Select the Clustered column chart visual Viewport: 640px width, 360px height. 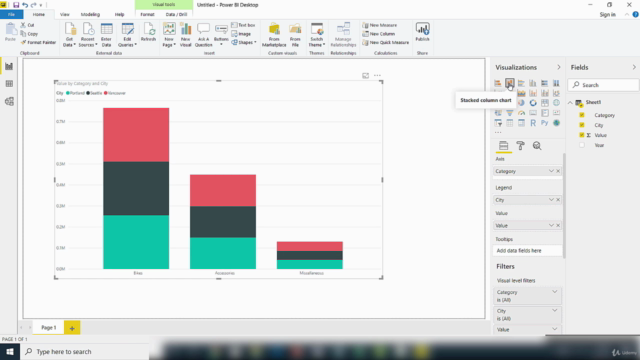[533, 83]
